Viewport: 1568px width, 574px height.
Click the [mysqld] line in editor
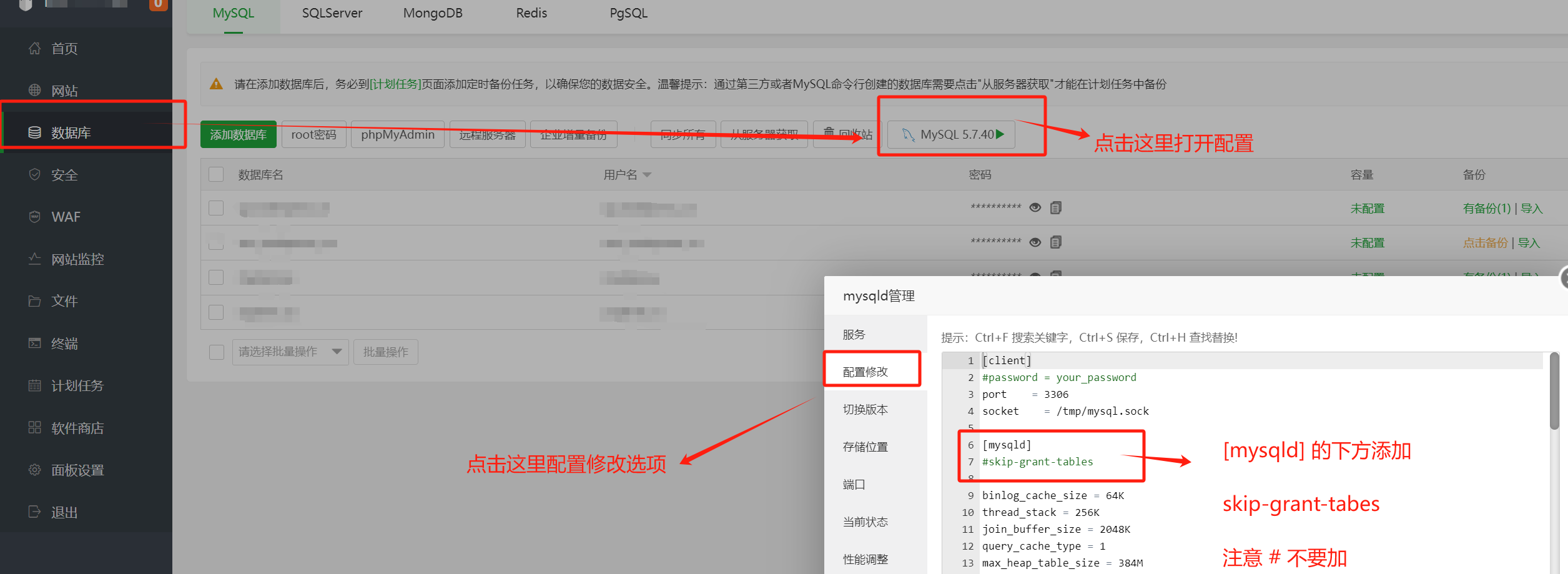pos(1007,445)
